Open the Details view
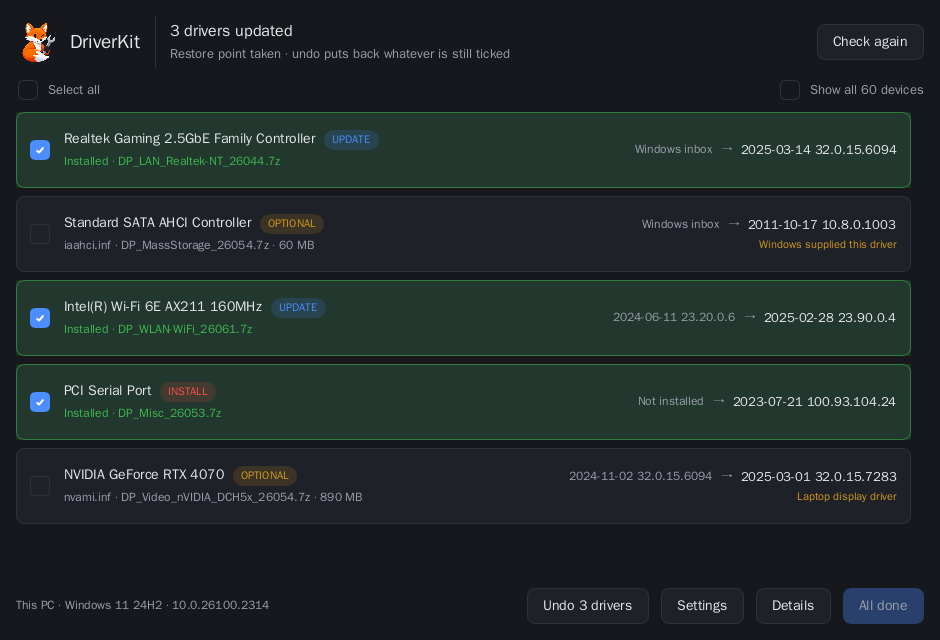Viewport: 940px width, 640px height. 793,606
